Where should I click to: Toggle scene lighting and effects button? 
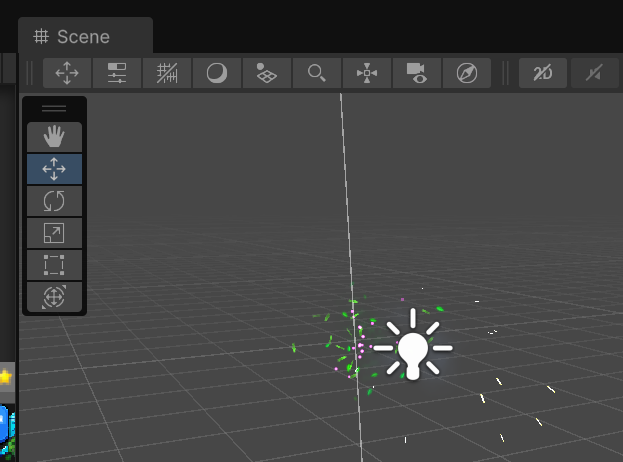pos(267,73)
